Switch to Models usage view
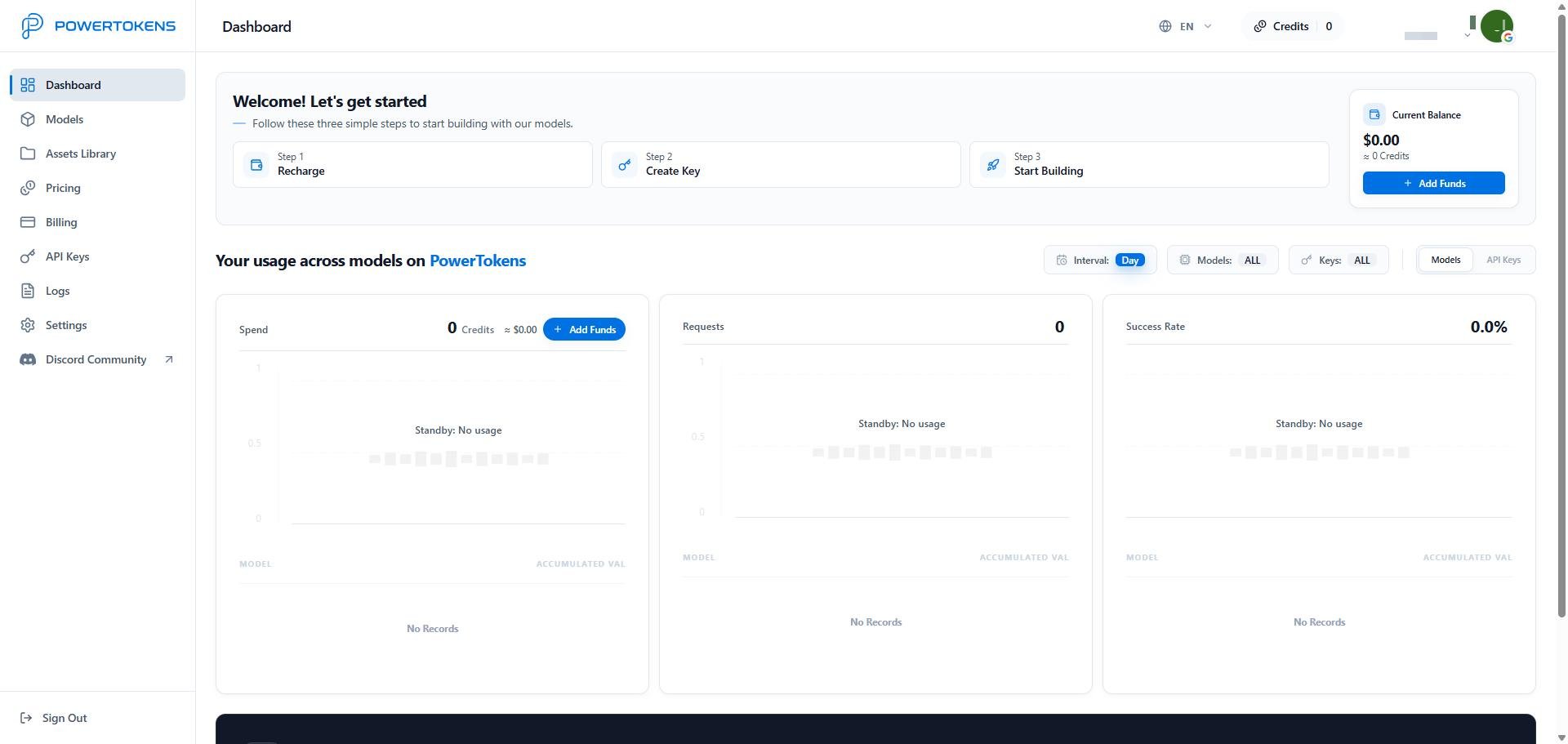Image resolution: width=1568 pixels, height=744 pixels. pos(1445,260)
